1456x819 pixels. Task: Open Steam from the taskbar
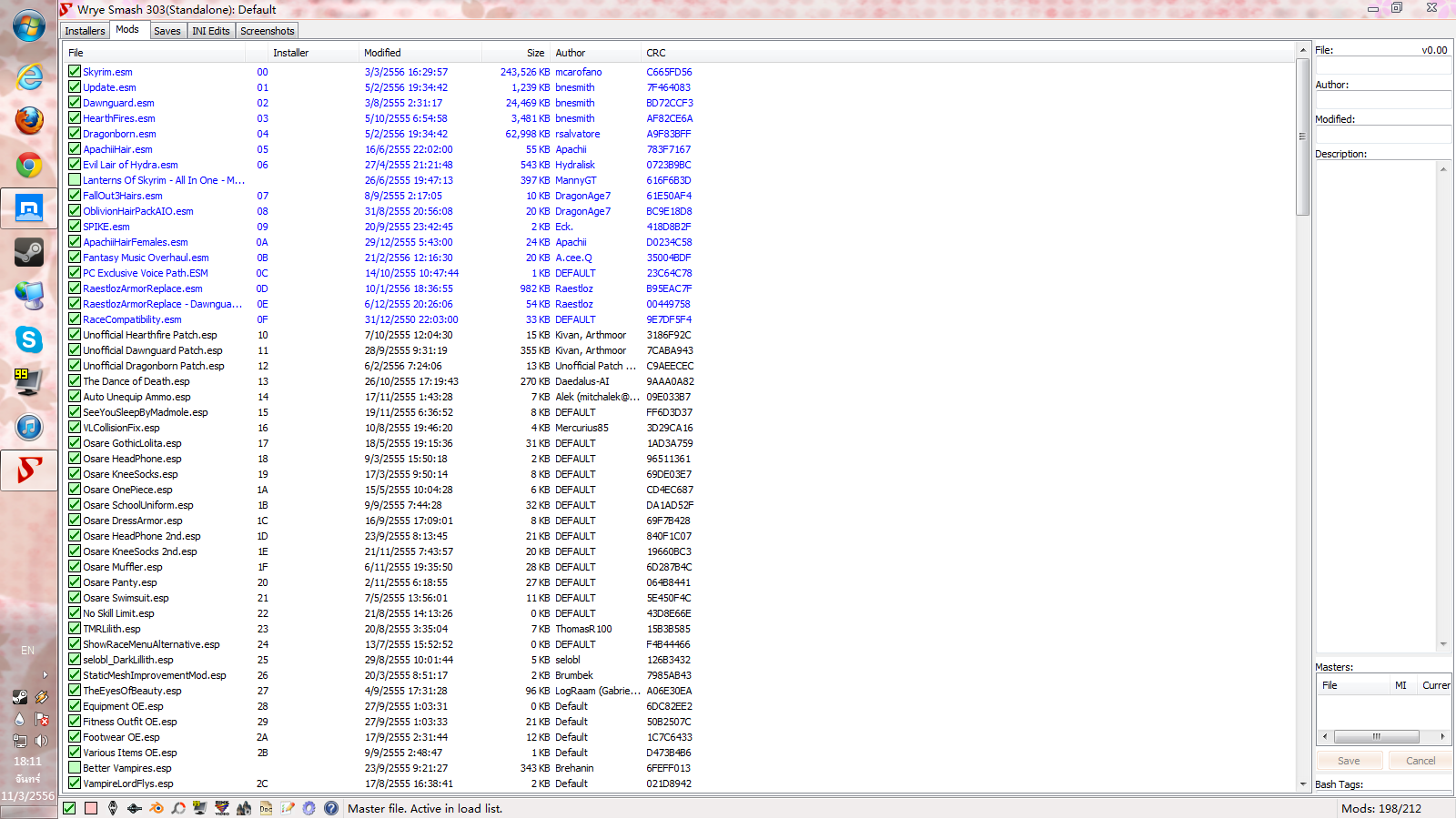(x=29, y=252)
